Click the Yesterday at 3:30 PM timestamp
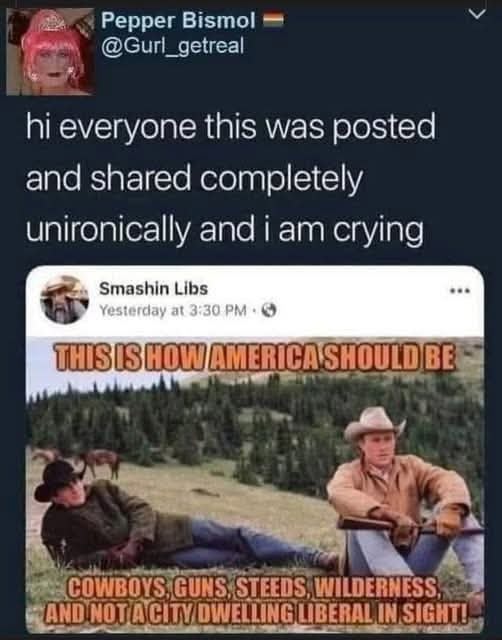The image size is (502, 640). [173, 311]
